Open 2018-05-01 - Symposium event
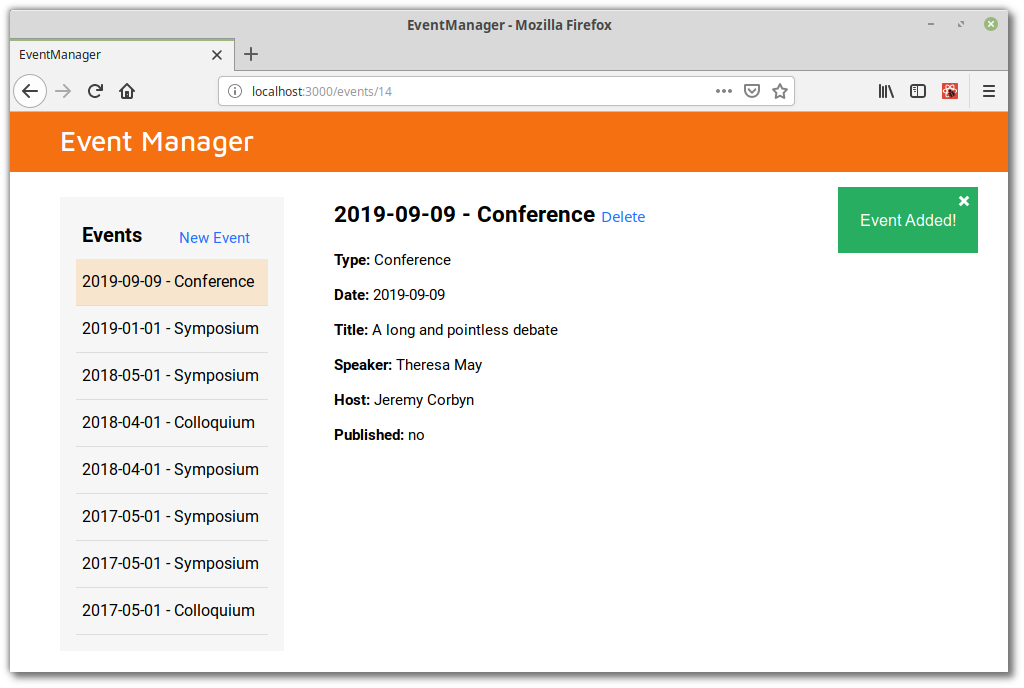 [172, 376]
